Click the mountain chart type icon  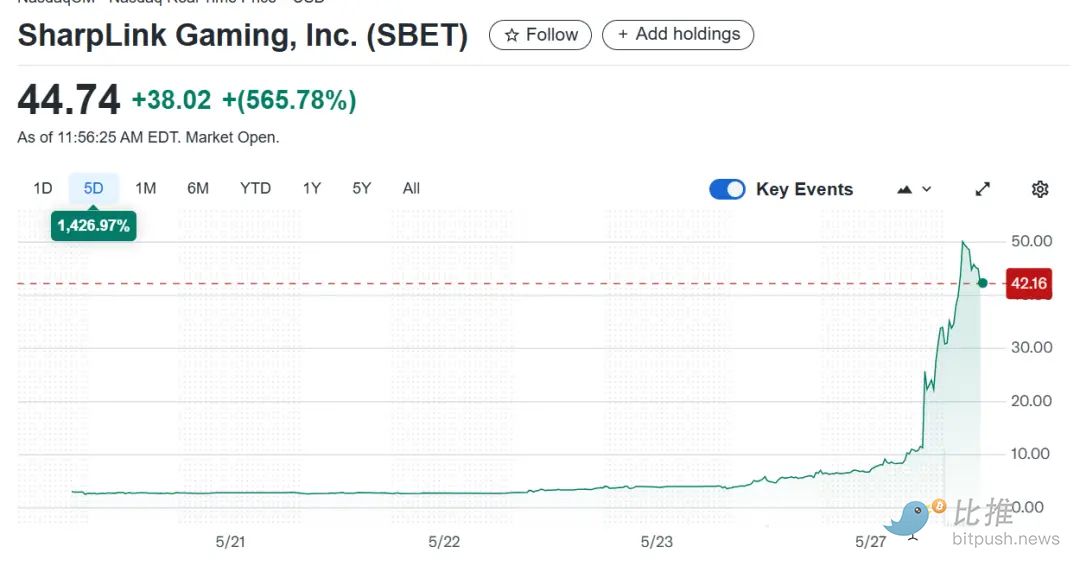tap(905, 189)
